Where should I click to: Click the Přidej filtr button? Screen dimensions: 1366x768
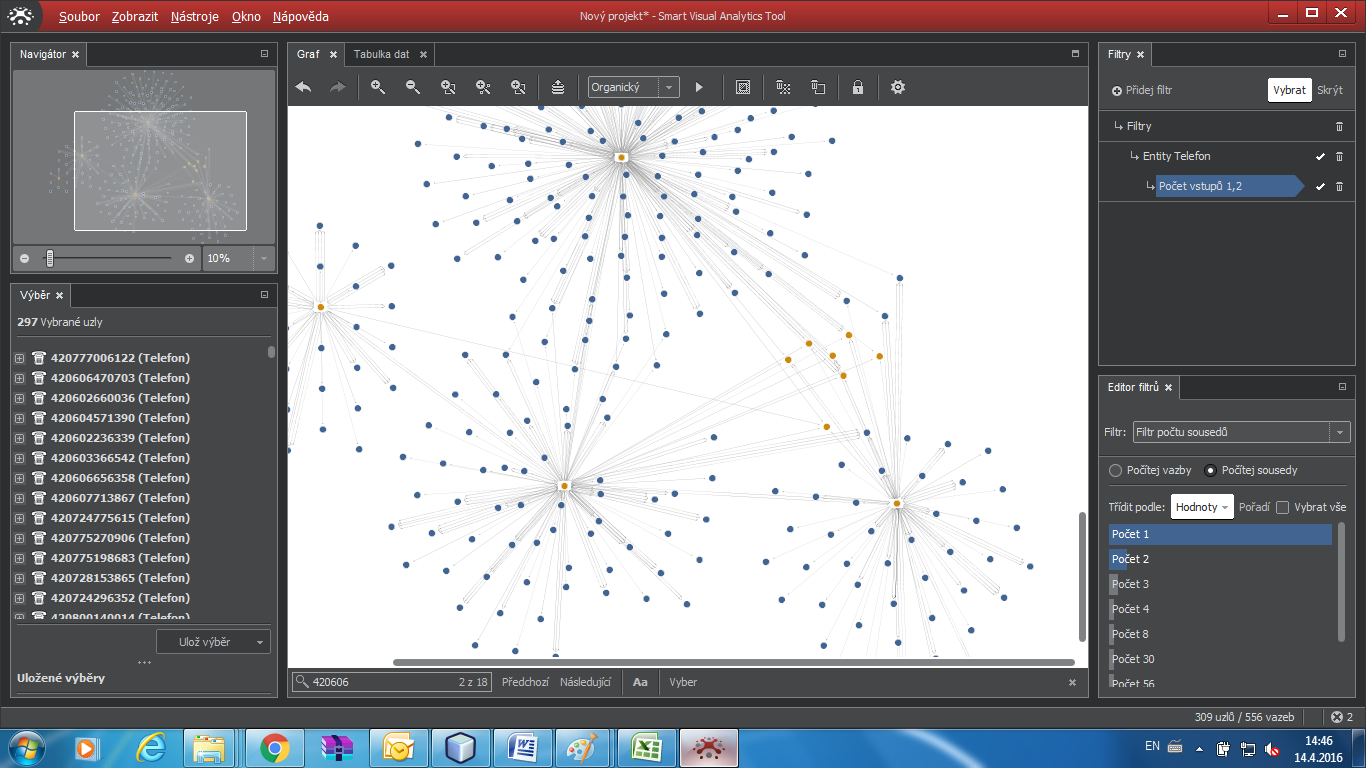[1142, 90]
